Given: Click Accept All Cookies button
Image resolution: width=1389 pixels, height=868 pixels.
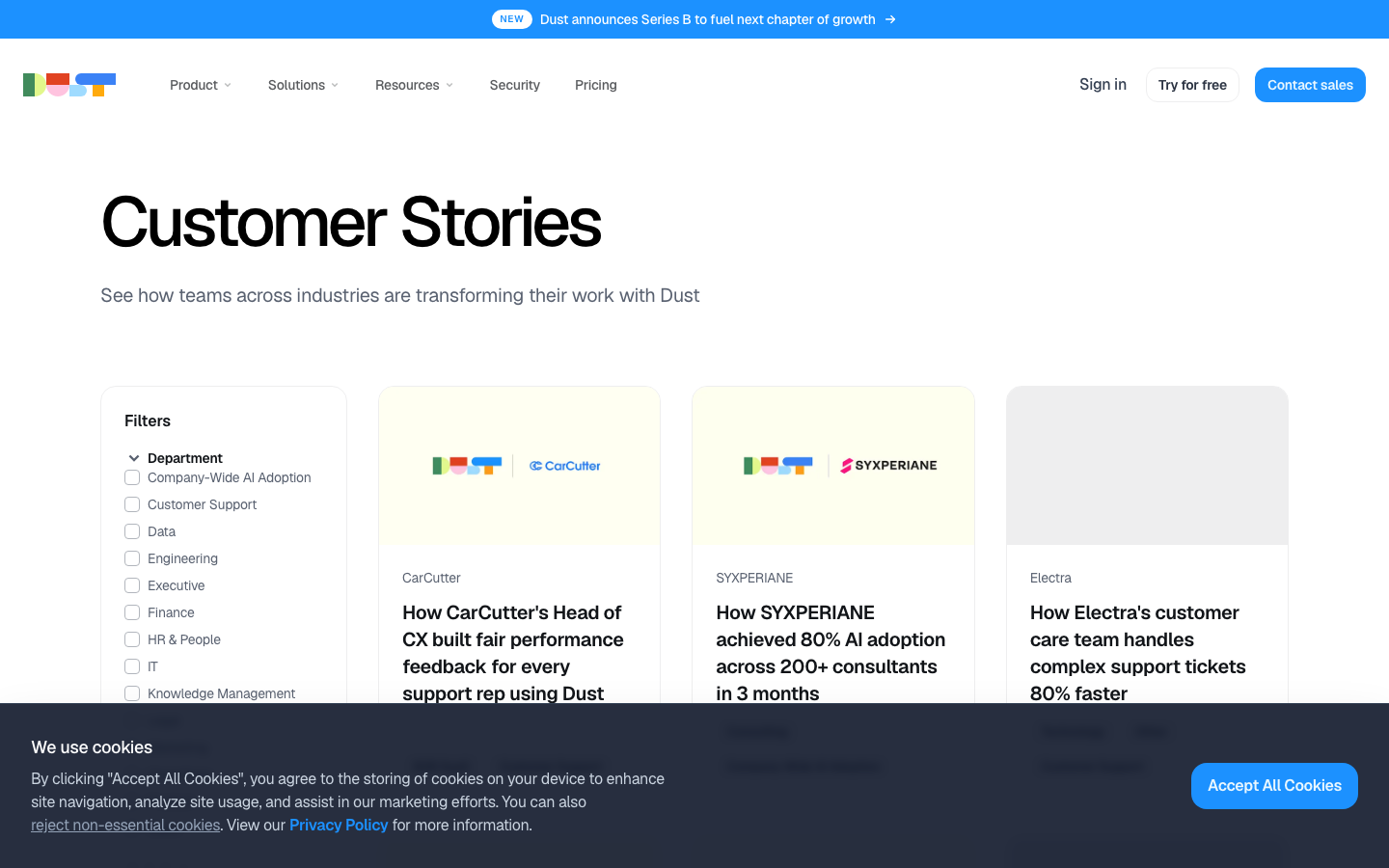Looking at the screenshot, I should pyautogui.click(x=1274, y=786).
